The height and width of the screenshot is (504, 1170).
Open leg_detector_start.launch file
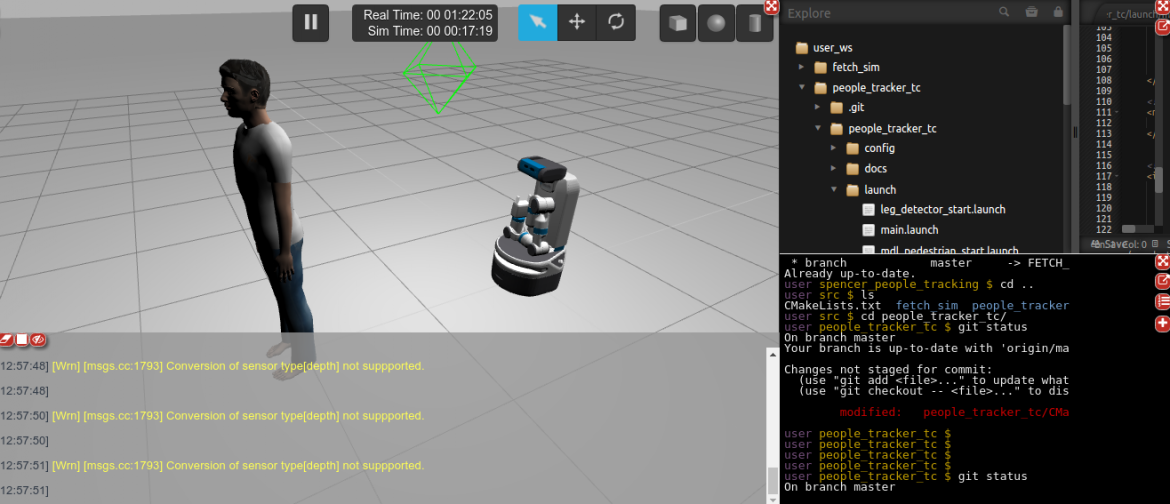pos(942,209)
